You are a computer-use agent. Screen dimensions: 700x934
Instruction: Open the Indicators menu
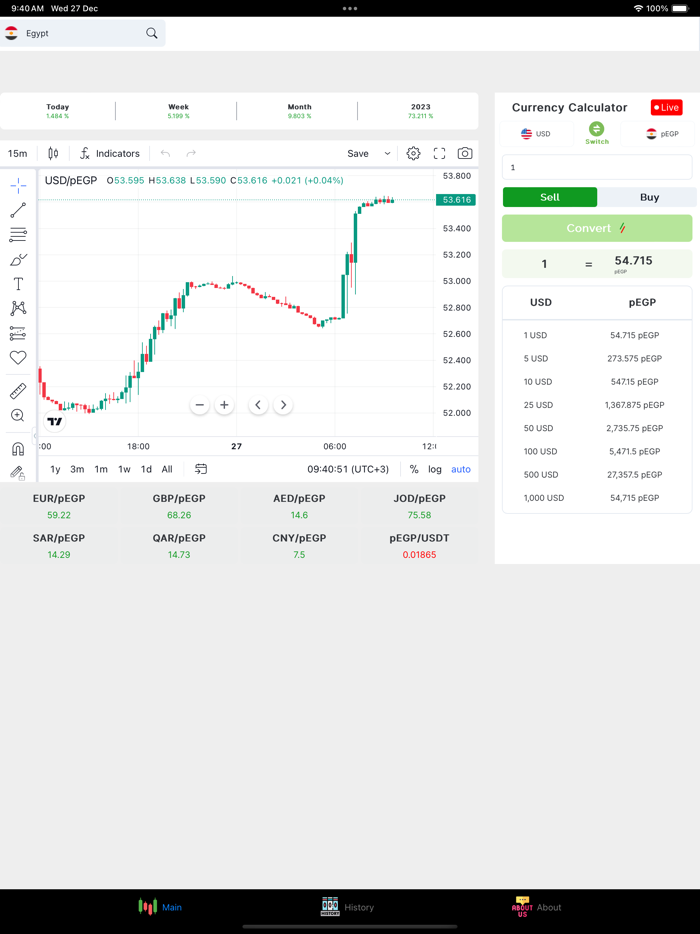[x=110, y=154]
